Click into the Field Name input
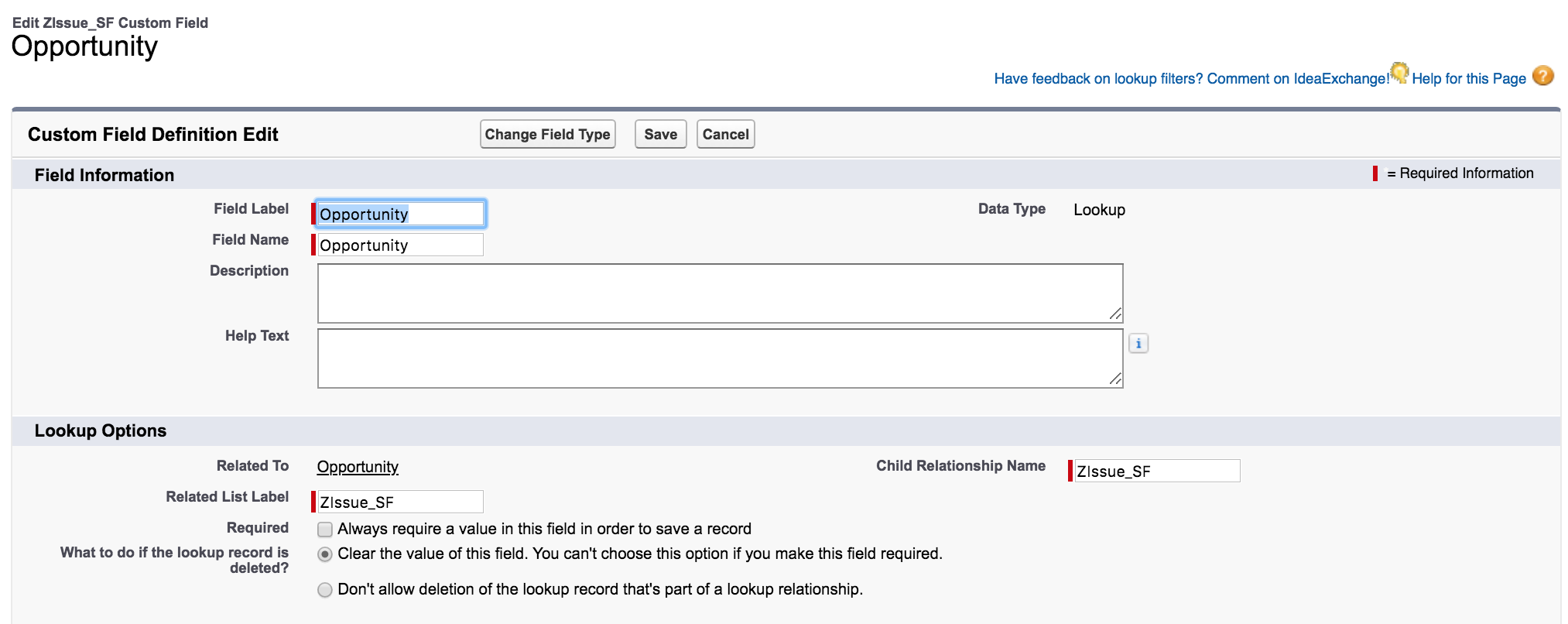 401,245
